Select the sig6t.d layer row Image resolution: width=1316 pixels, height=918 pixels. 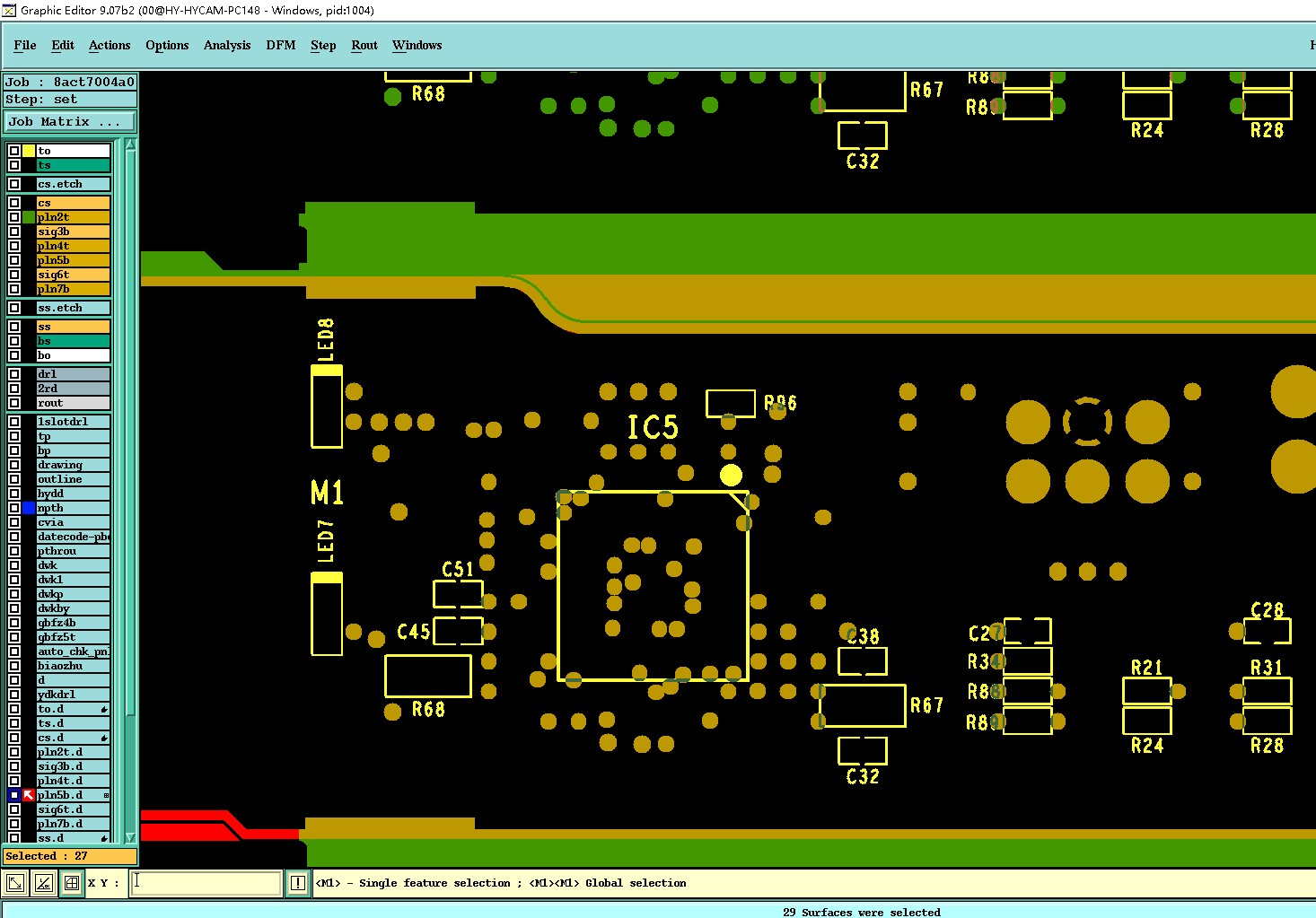click(74, 809)
